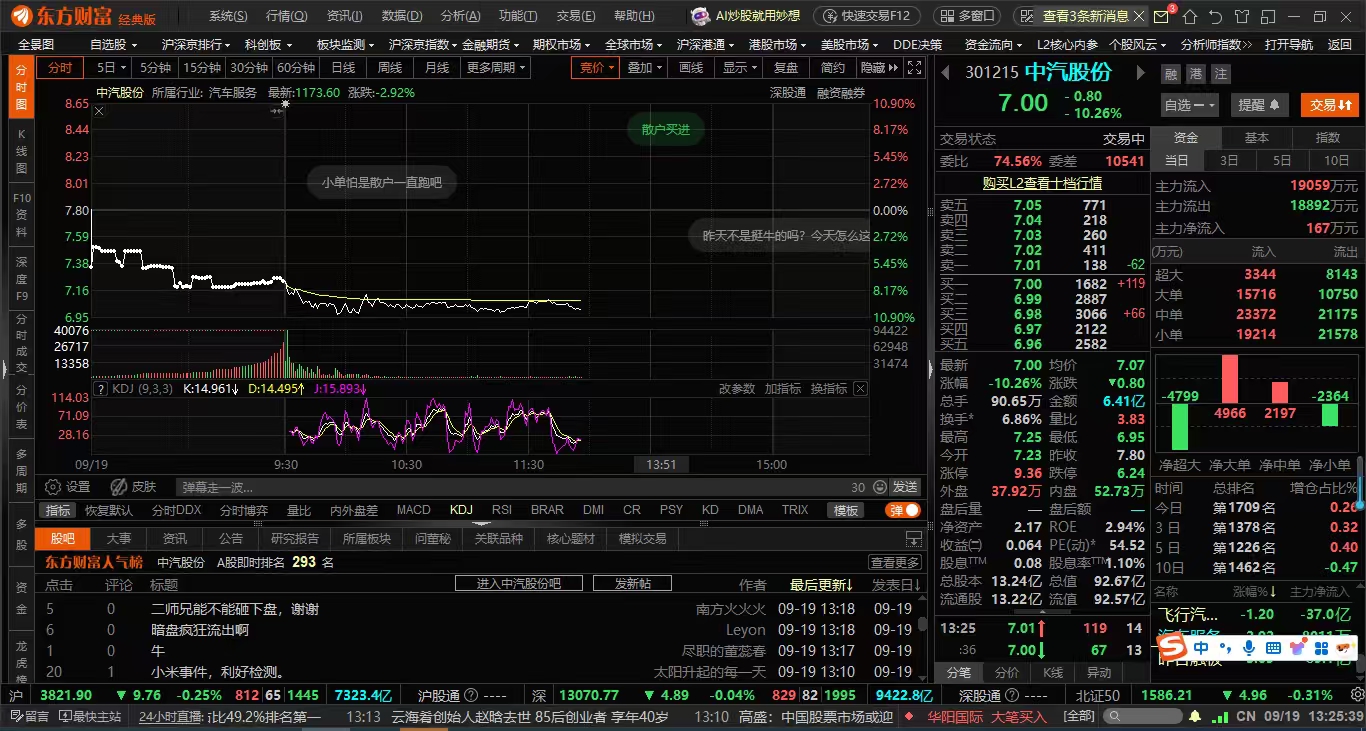Close the KDJ indicator panel
The width and height of the screenshot is (1366, 731).
coord(860,388)
